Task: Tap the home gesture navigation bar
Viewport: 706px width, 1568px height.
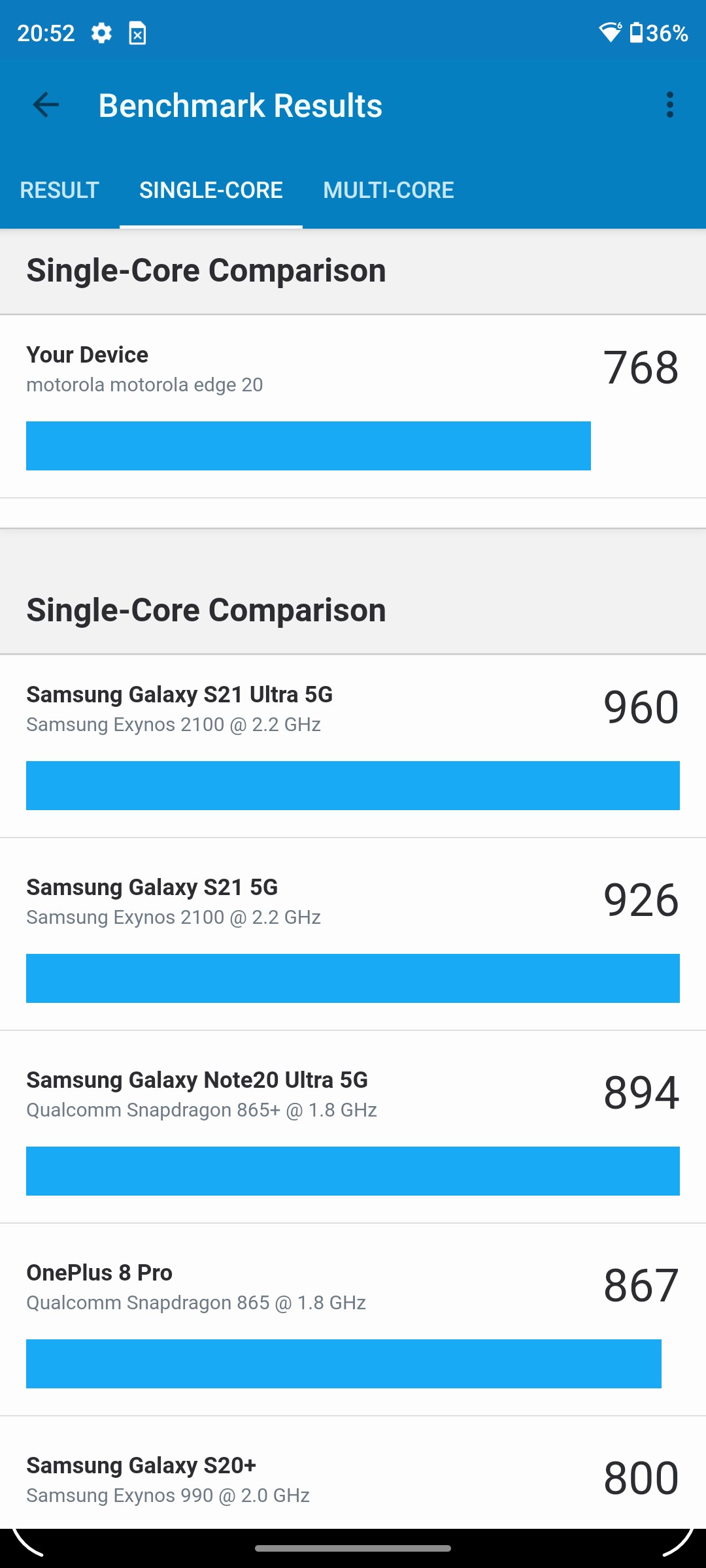Action: pos(353,1548)
